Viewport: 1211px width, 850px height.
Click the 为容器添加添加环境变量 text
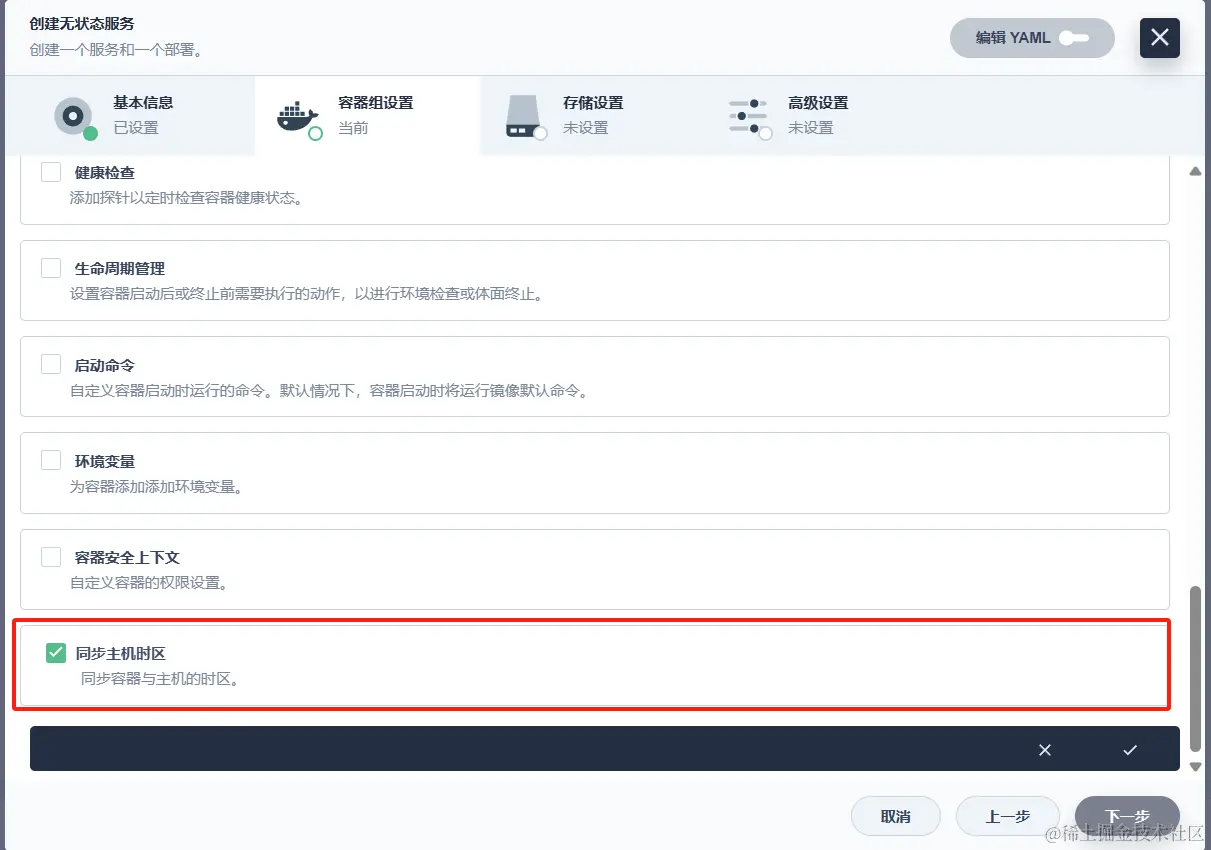(156, 487)
